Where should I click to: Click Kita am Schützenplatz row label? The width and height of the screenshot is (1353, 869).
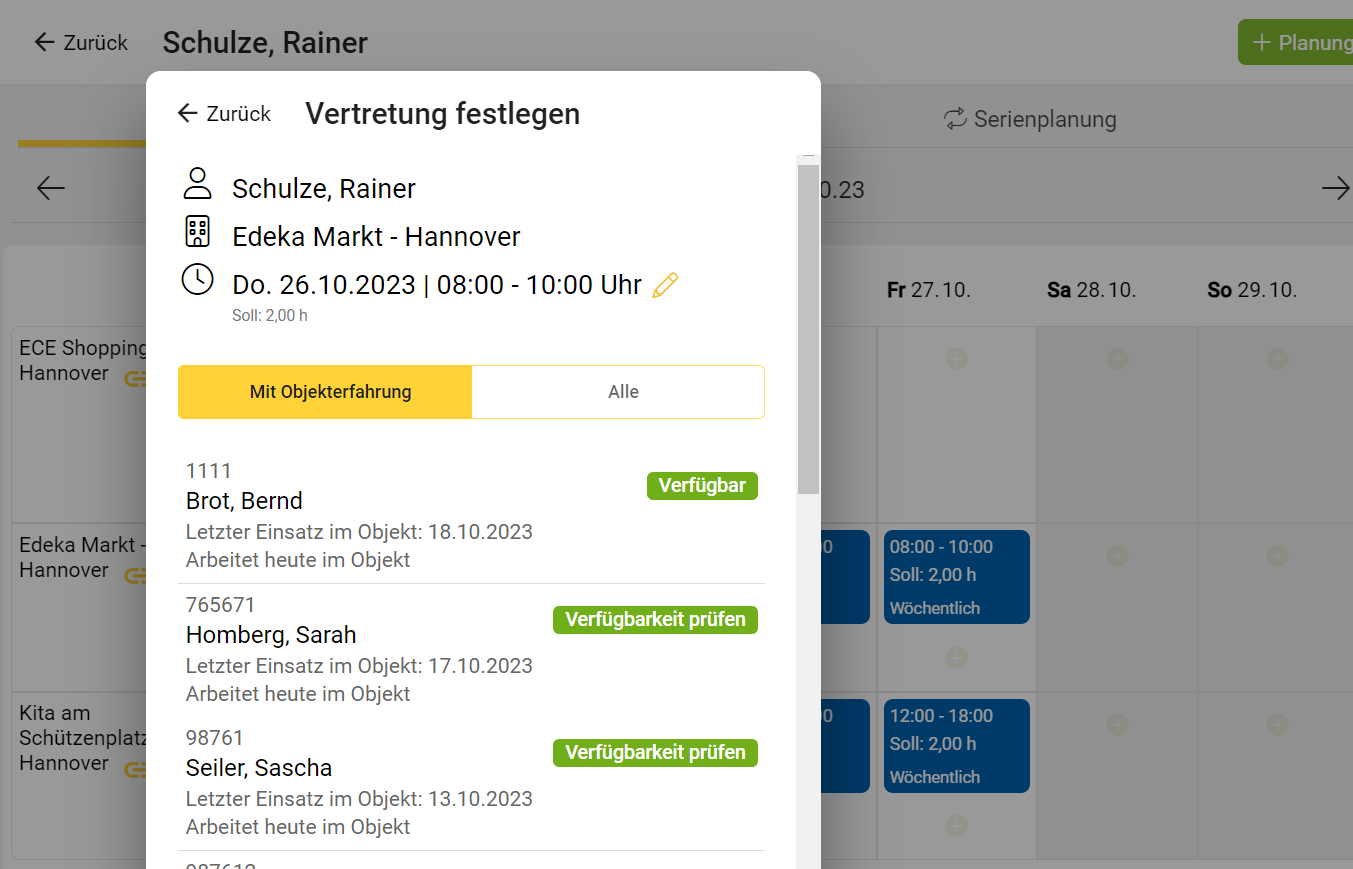click(82, 738)
